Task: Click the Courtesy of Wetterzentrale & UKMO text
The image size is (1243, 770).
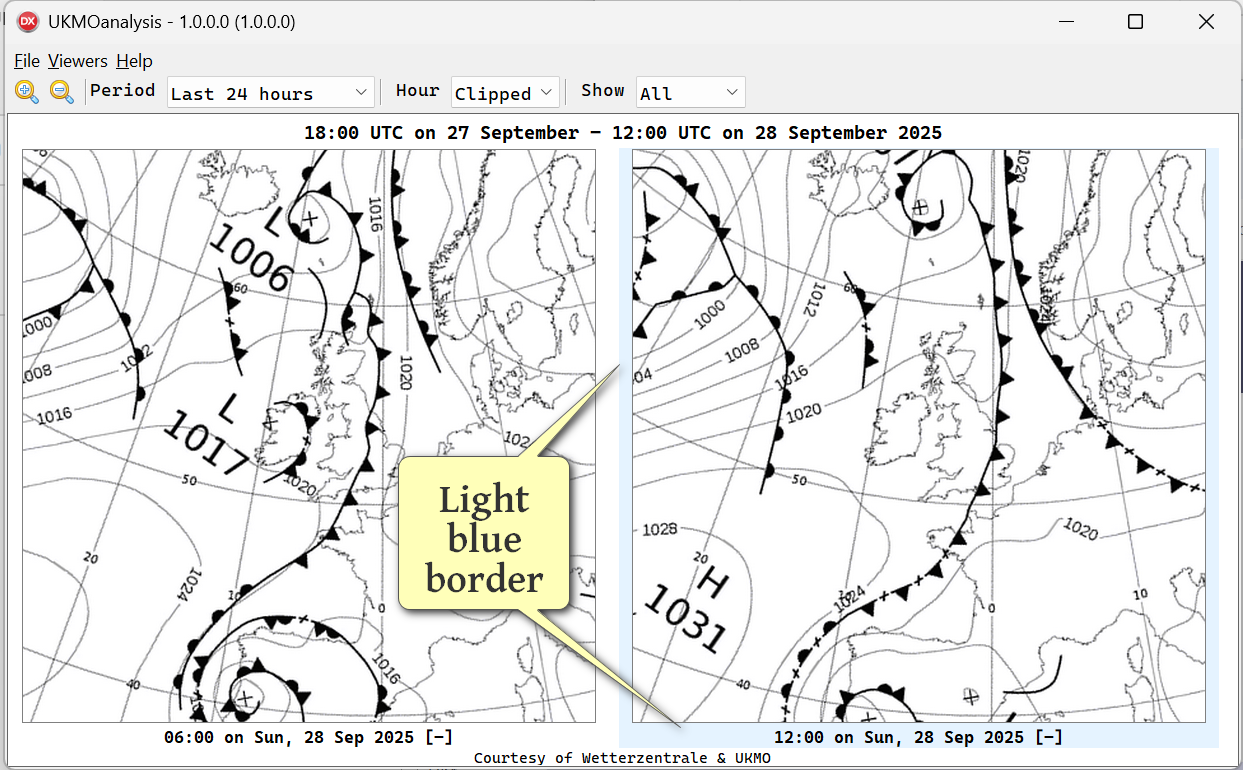Action: point(622,758)
